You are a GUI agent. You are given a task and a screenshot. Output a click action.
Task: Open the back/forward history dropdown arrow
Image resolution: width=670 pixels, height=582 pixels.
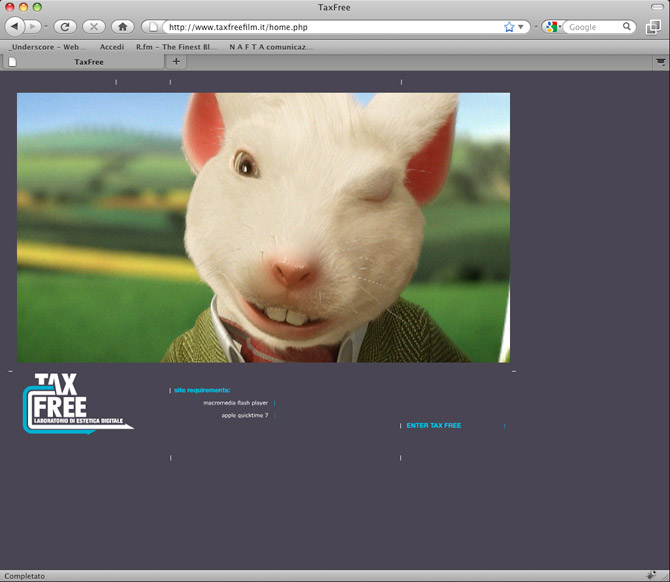pyautogui.click(x=46, y=27)
